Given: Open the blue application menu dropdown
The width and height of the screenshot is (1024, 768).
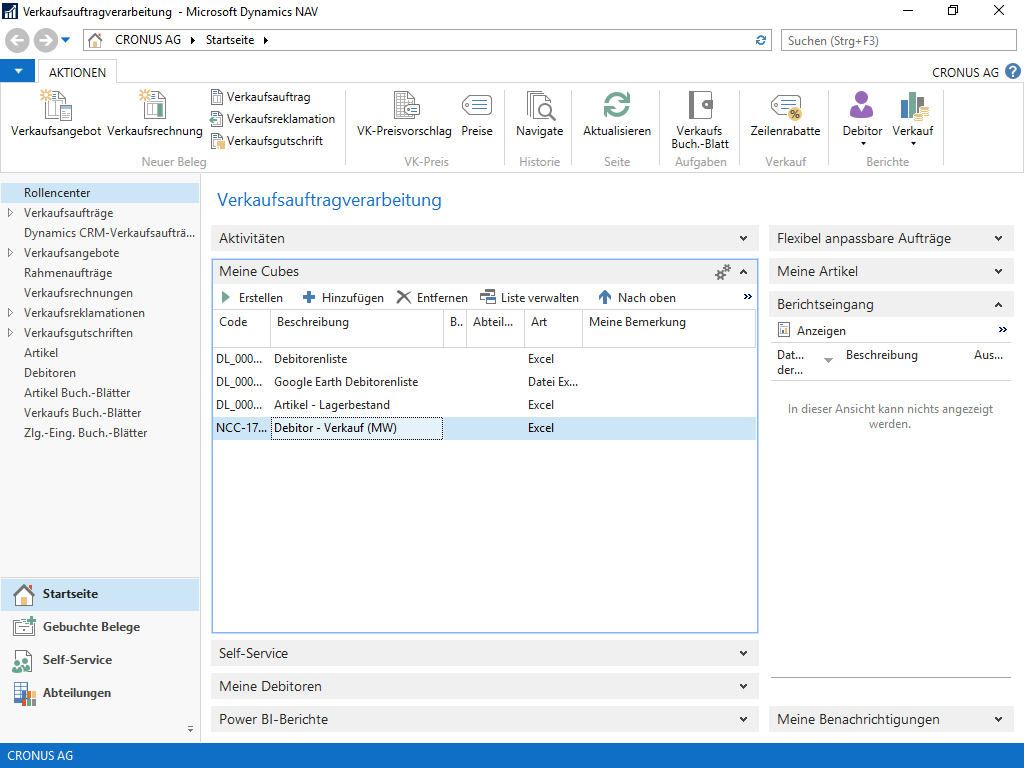Looking at the screenshot, I should click(x=18, y=71).
